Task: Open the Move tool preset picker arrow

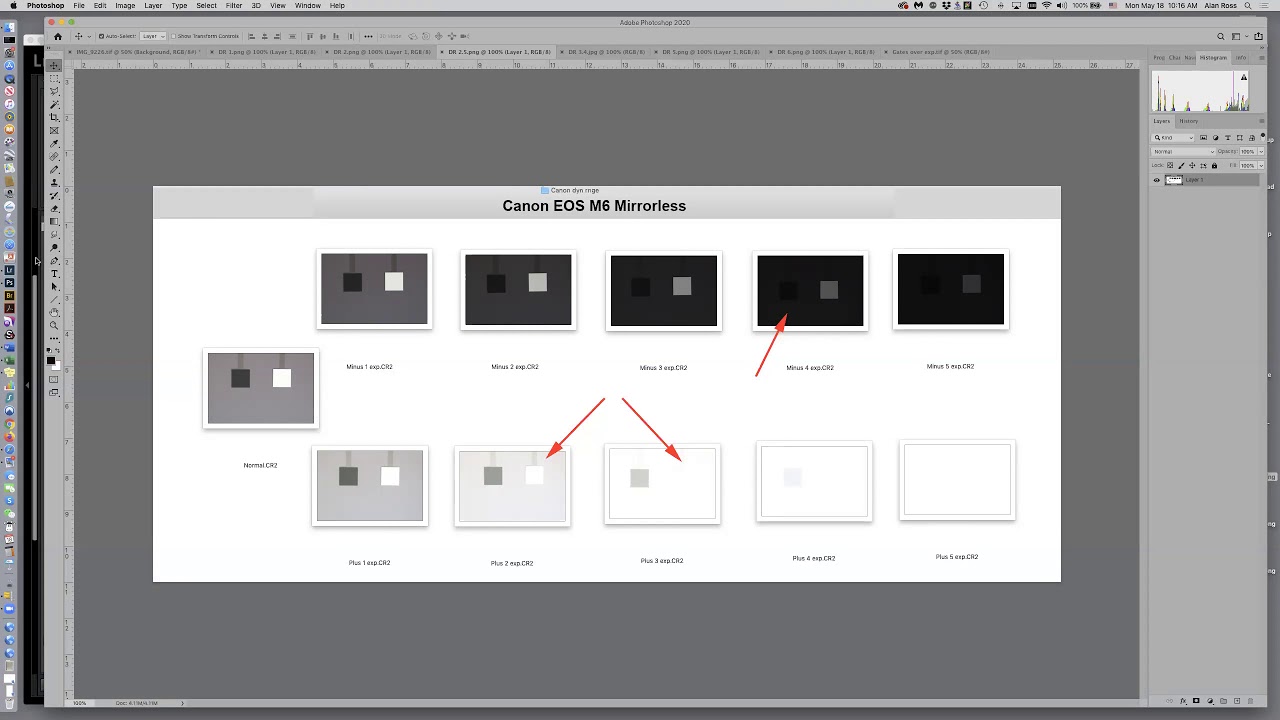Action: point(89,36)
